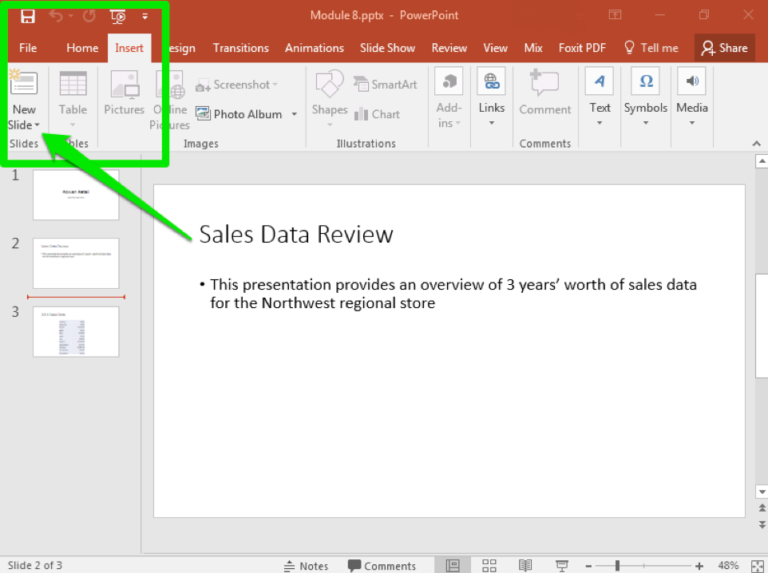Click the Share button
Screen dimensions: 768x573
pyautogui.click(x=724, y=48)
